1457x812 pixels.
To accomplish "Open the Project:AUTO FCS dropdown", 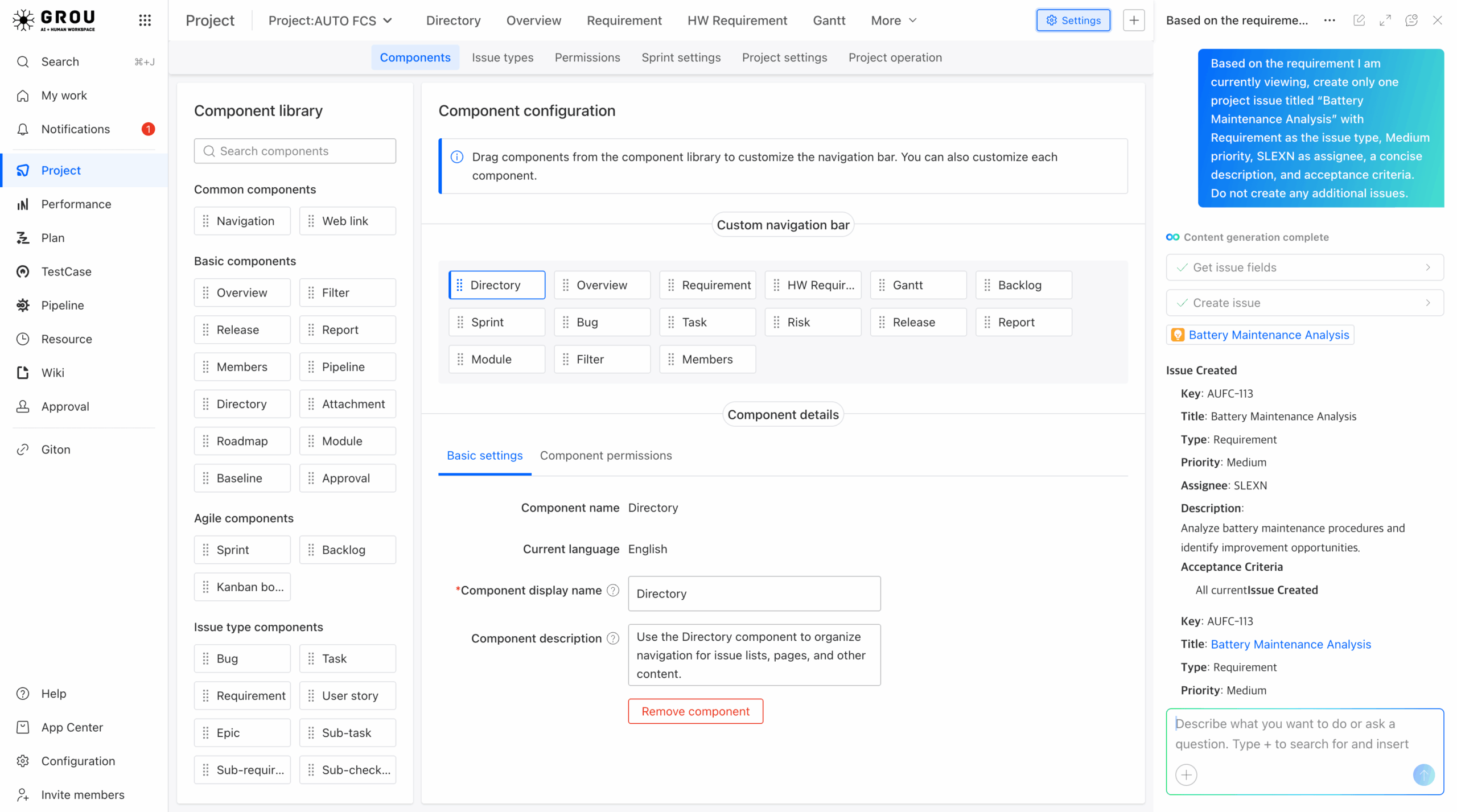I will 330,20.
